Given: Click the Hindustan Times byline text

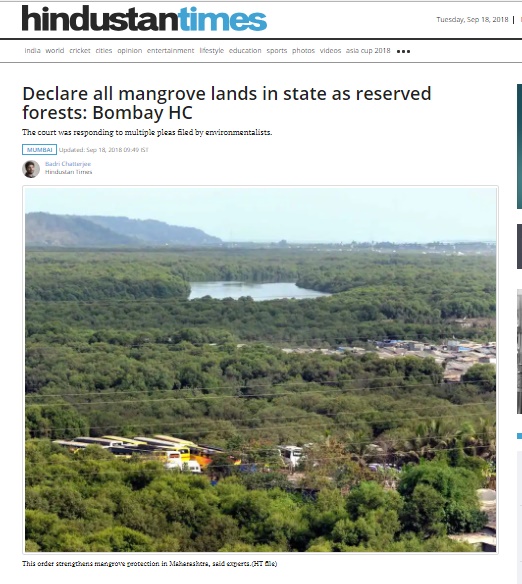Looking at the screenshot, I should click(x=69, y=172).
